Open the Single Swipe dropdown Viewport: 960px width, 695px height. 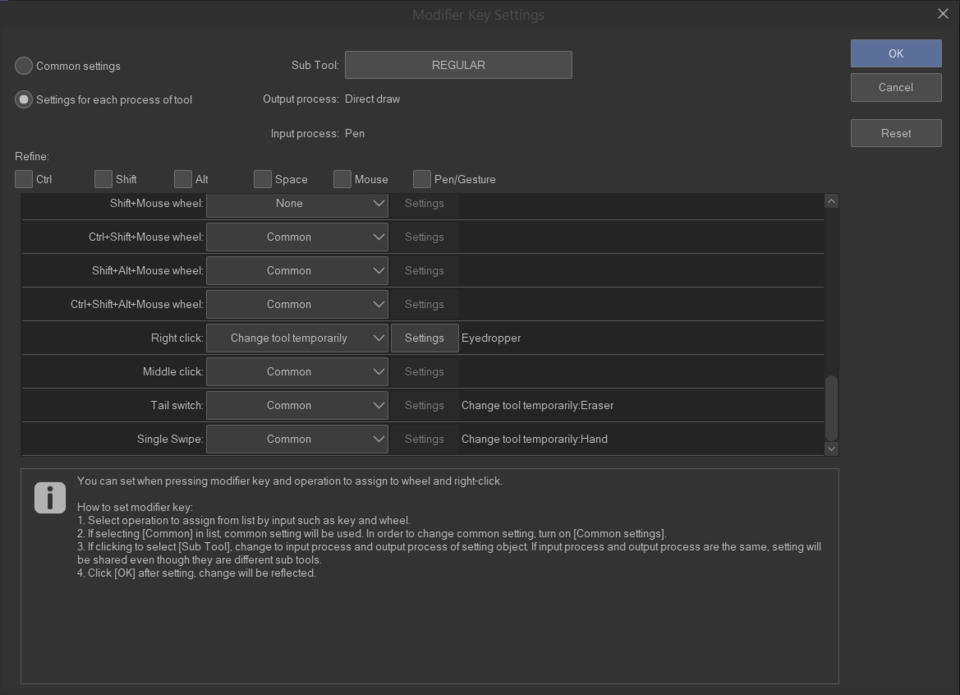click(297, 439)
